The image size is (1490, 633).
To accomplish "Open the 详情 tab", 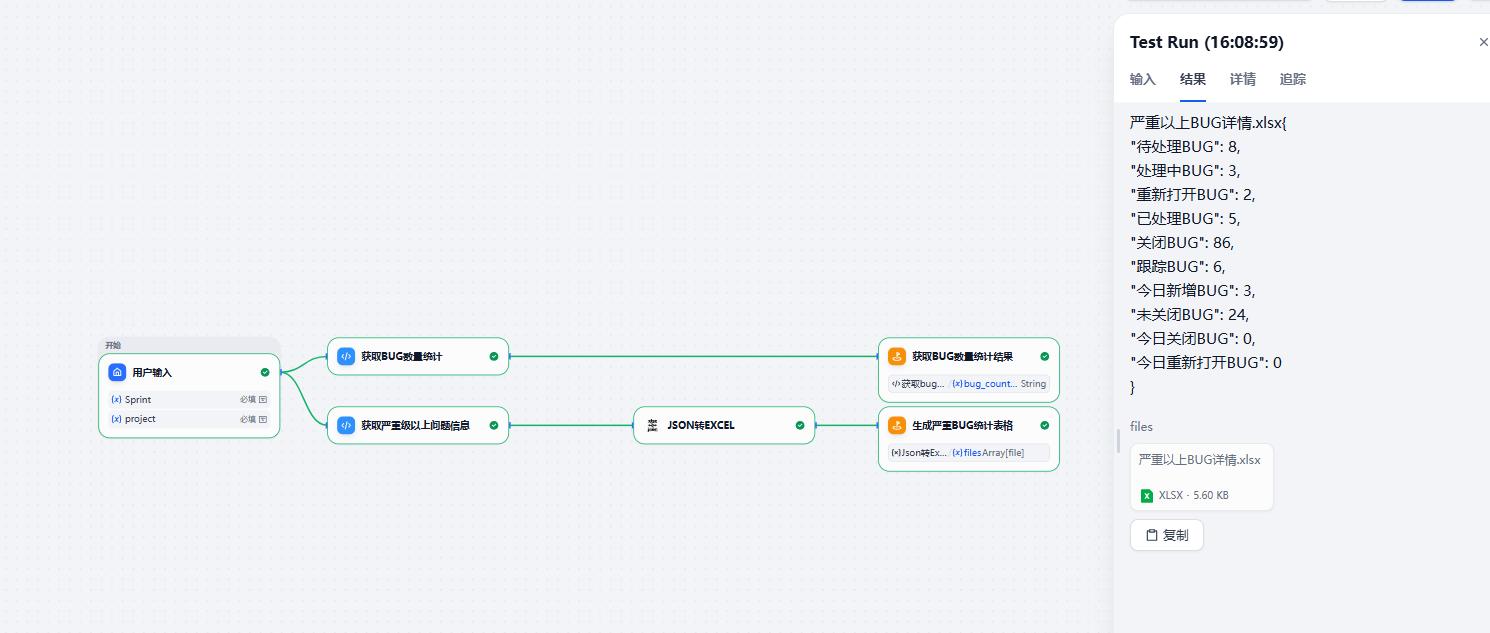I will [x=1242, y=79].
